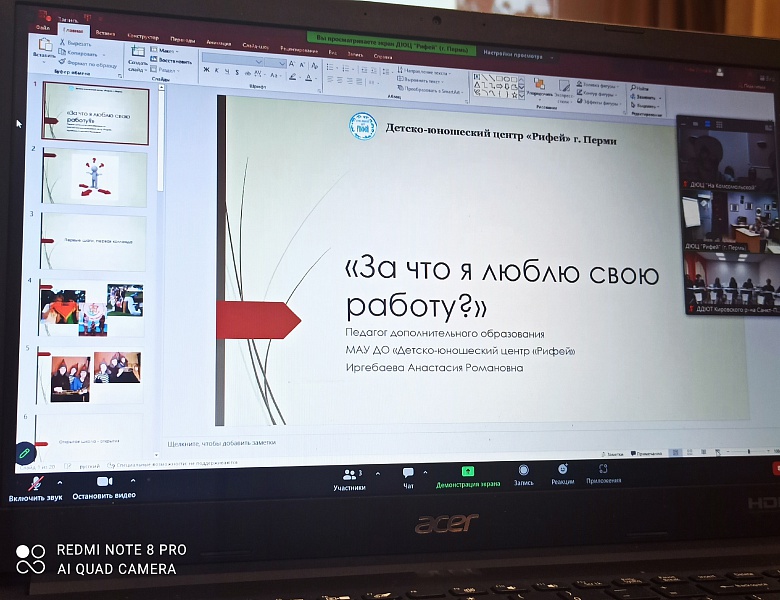Start Демонстрация экрана screen share
The height and width of the screenshot is (600, 780).
468,477
